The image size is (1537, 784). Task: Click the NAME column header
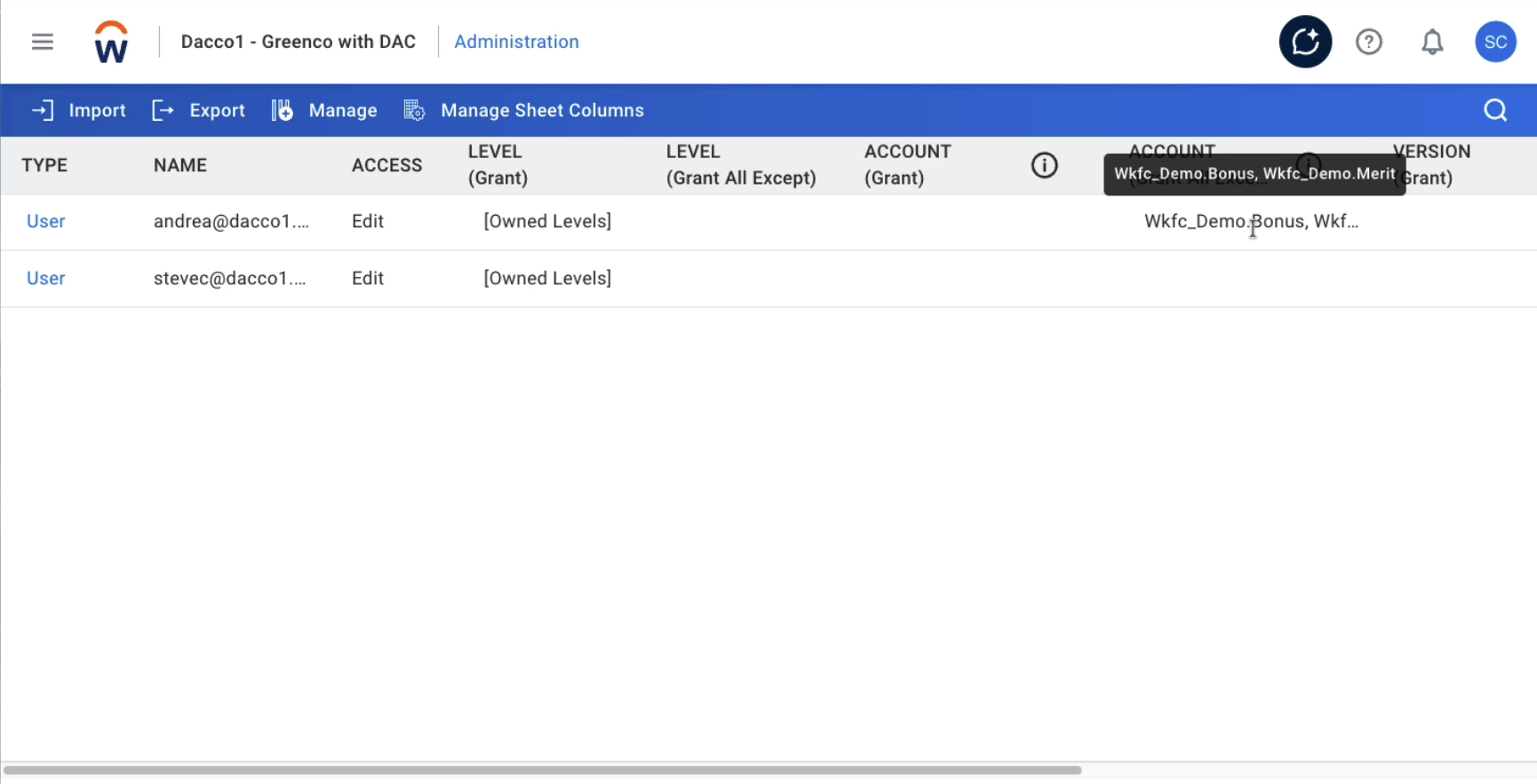(180, 165)
